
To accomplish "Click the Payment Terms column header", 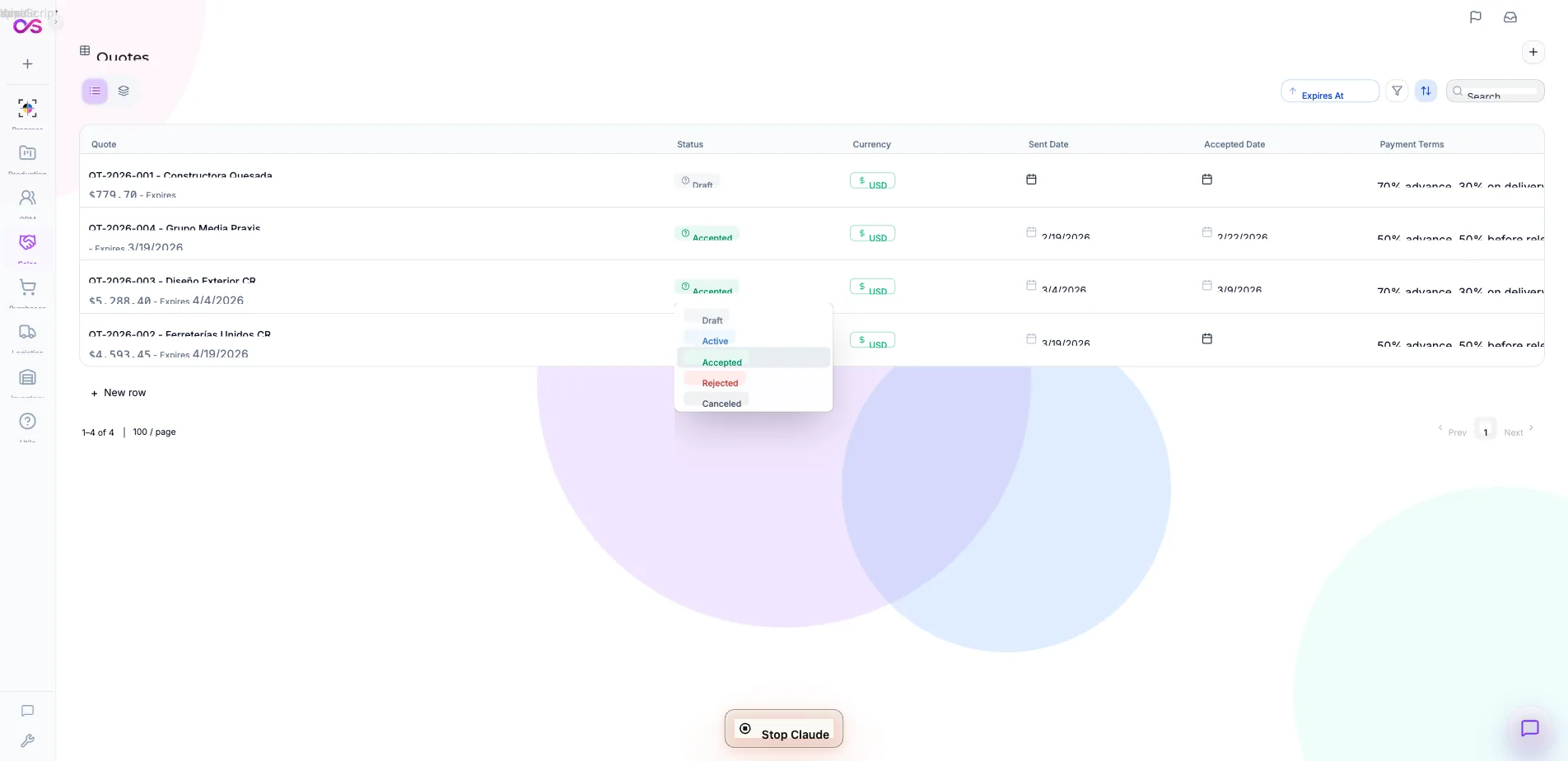I will [x=1412, y=144].
